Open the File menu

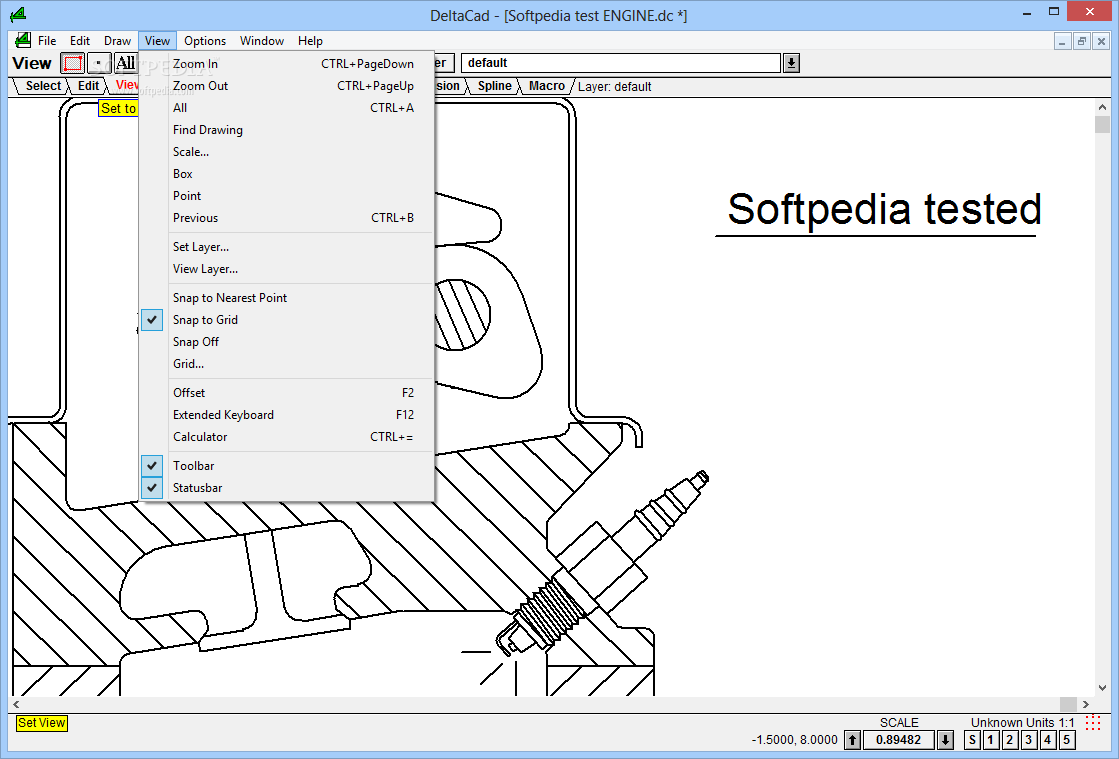click(x=47, y=41)
